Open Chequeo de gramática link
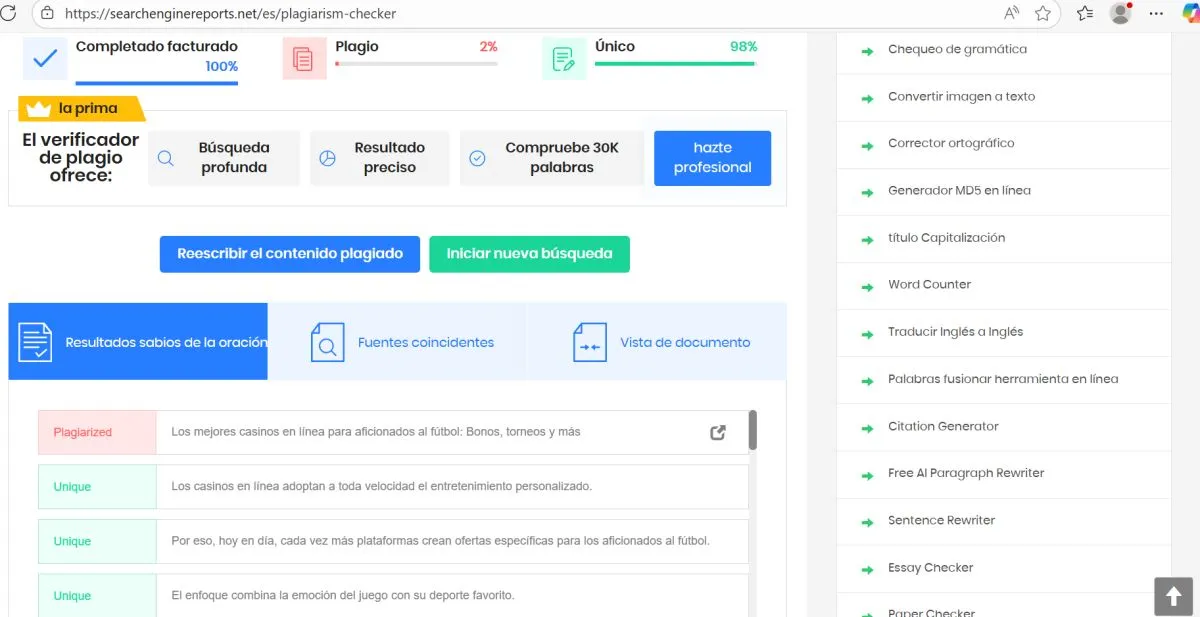The image size is (1200, 617). point(957,49)
